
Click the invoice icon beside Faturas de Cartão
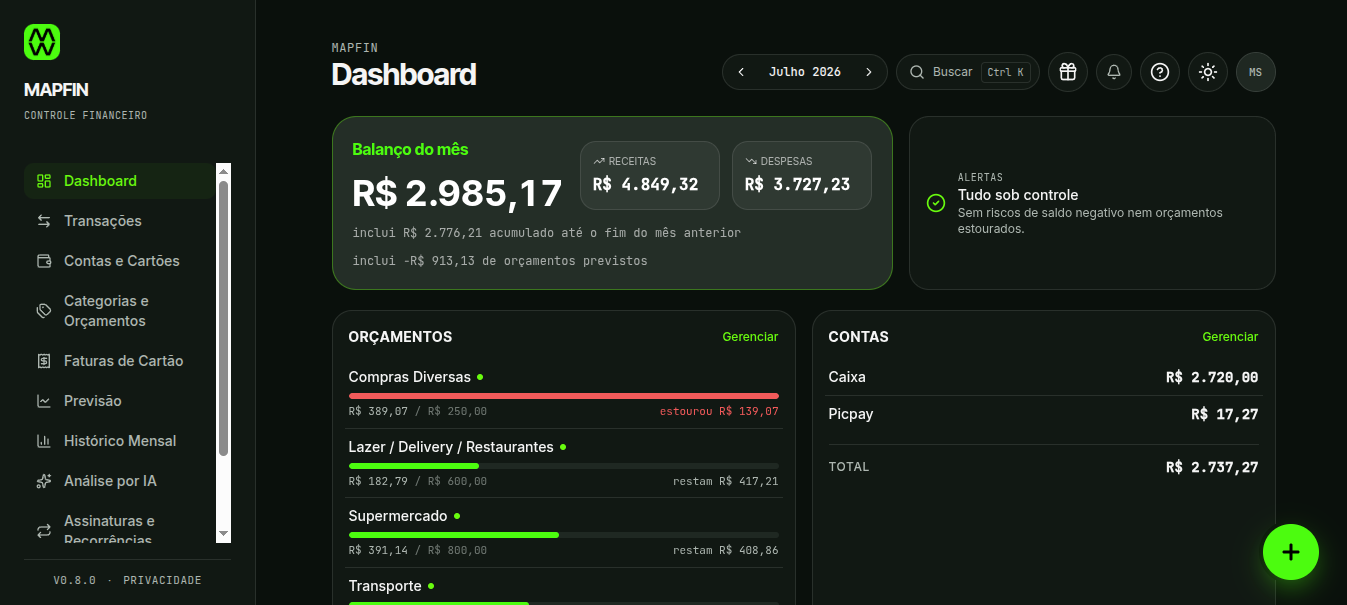click(x=44, y=361)
